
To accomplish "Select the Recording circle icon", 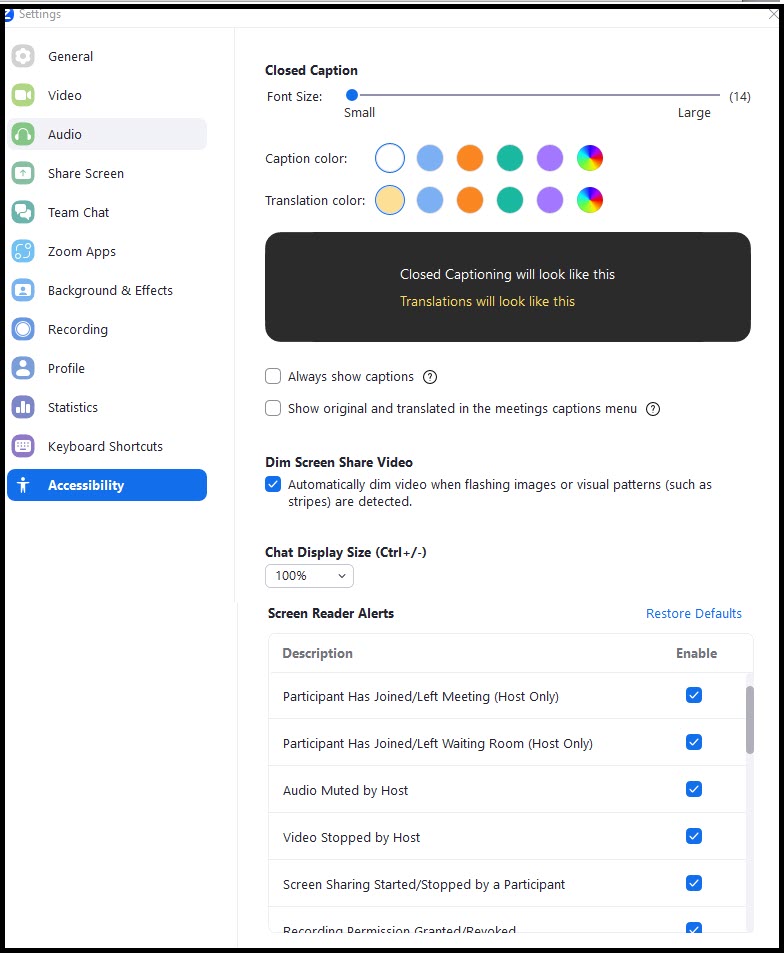I will (x=23, y=329).
